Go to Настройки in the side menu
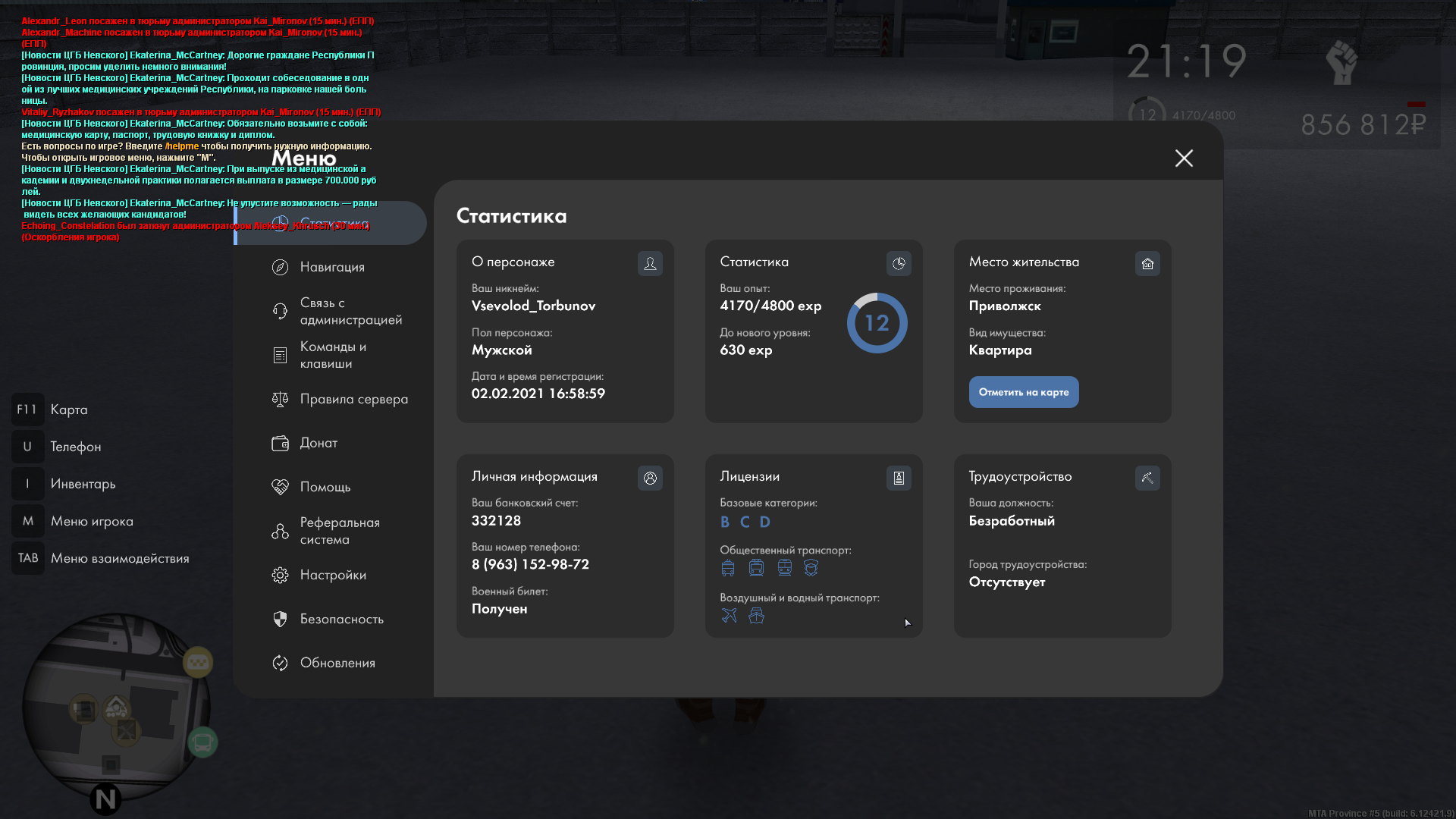 click(333, 575)
